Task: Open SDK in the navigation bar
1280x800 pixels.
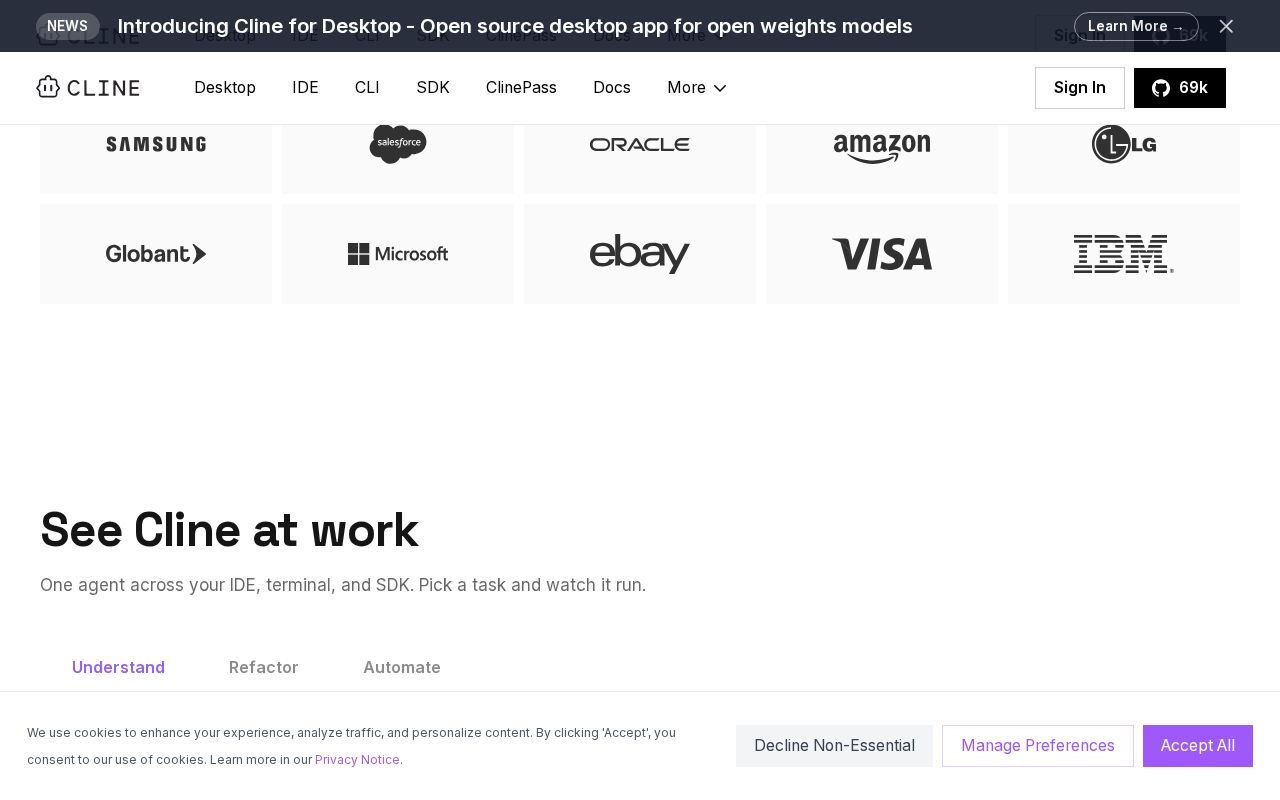Action: point(433,88)
